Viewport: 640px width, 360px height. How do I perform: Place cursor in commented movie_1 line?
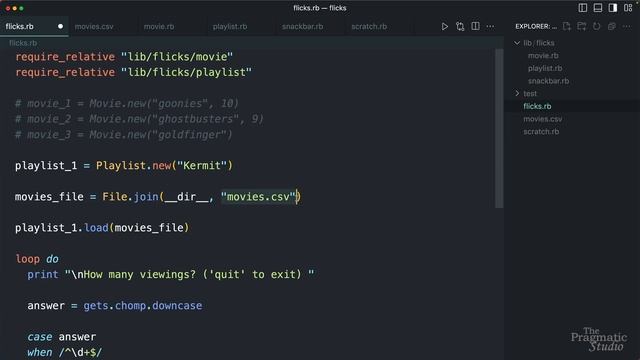(x=127, y=103)
